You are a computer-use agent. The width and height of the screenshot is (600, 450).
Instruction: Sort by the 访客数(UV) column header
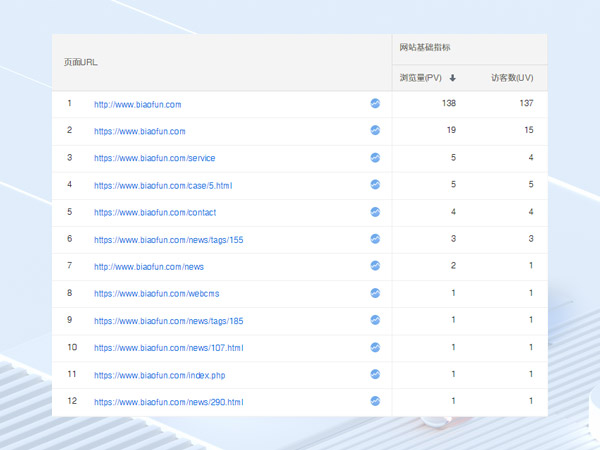pyautogui.click(x=512, y=78)
